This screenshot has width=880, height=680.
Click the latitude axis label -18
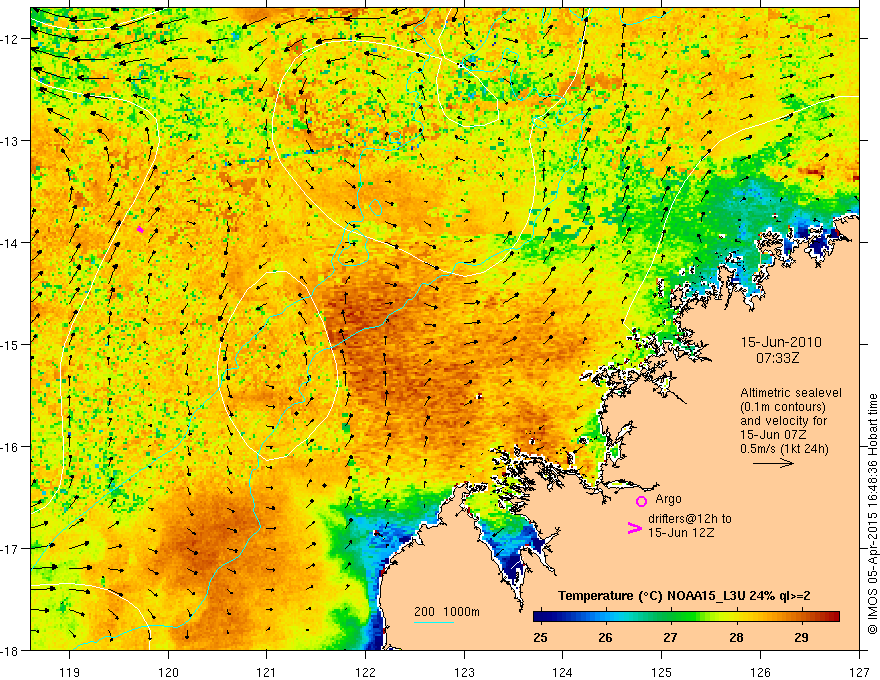click(x=11, y=650)
